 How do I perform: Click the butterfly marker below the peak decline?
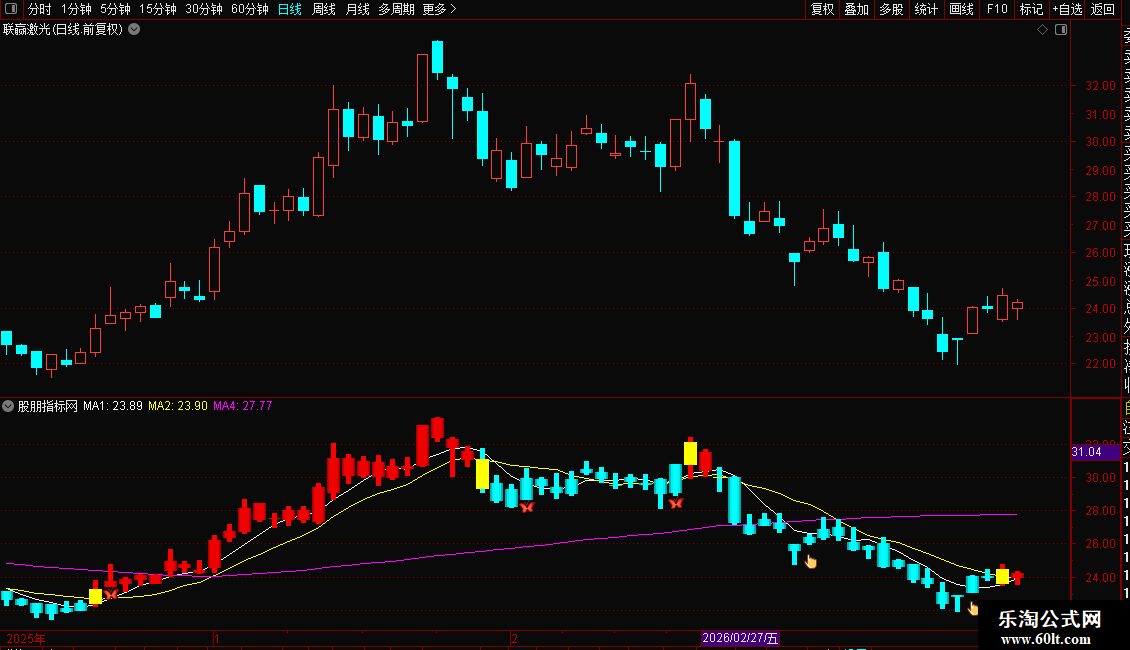pyautogui.click(x=527, y=507)
